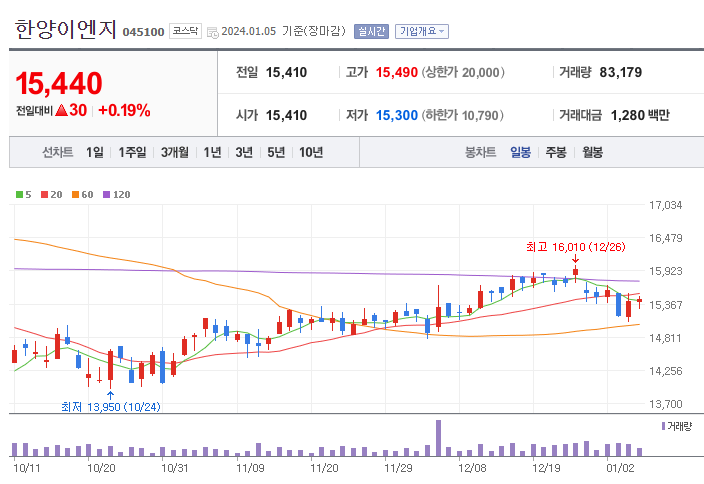The width and height of the screenshot is (704, 484).
Task: Click the 15,923 price axis label
Action: pos(665,271)
